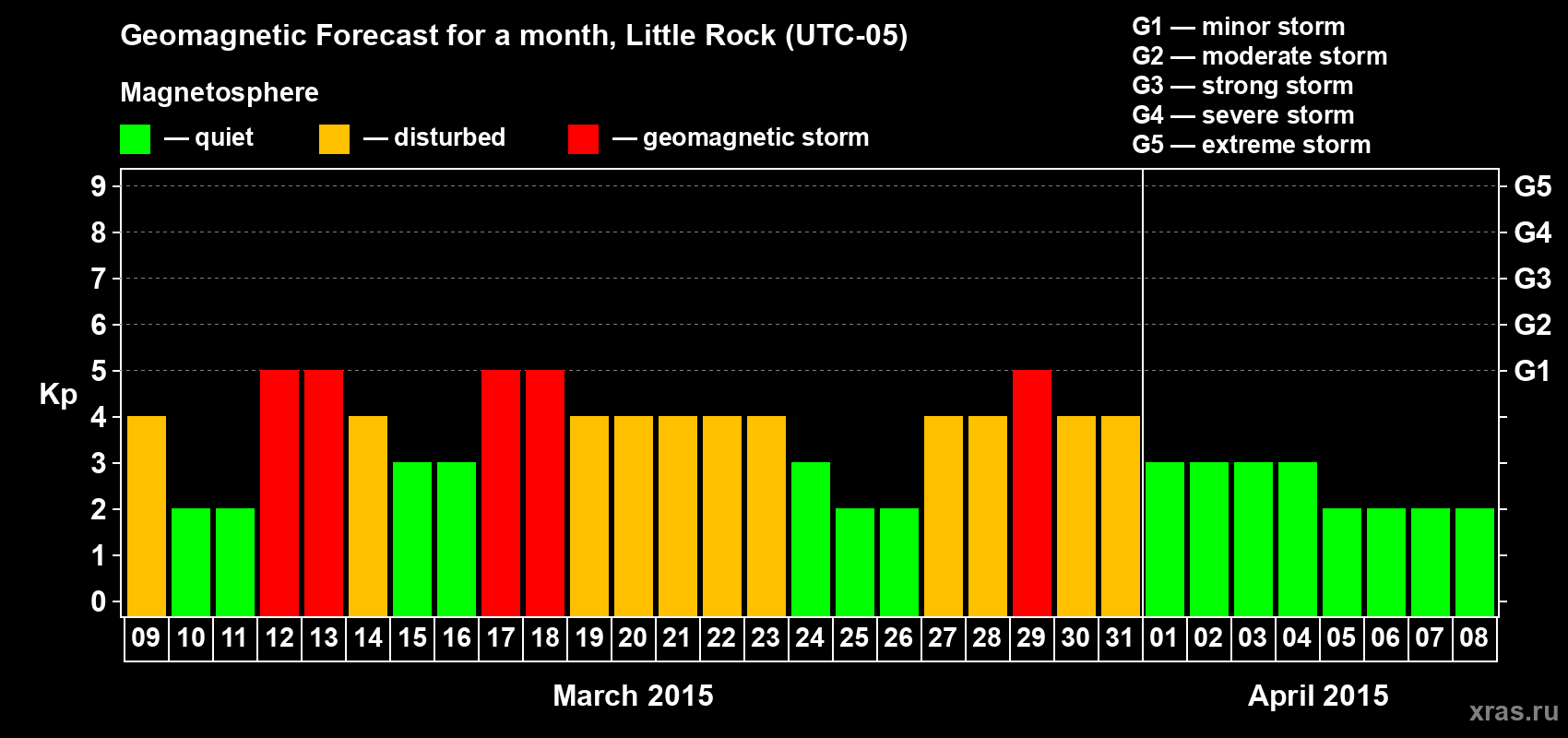Click the green bar for April 08
The height and width of the screenshot is (738, 1568).
click(1475, 563)
